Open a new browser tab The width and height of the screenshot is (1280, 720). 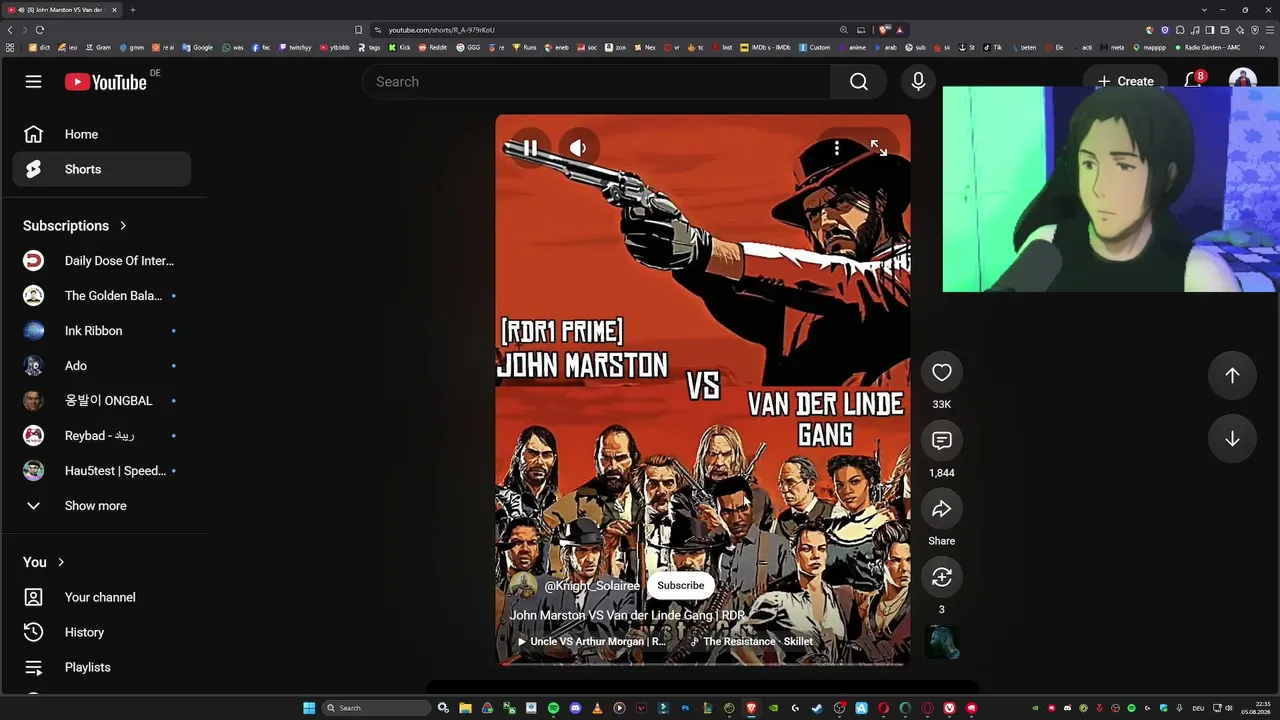(x=132, y=10)
